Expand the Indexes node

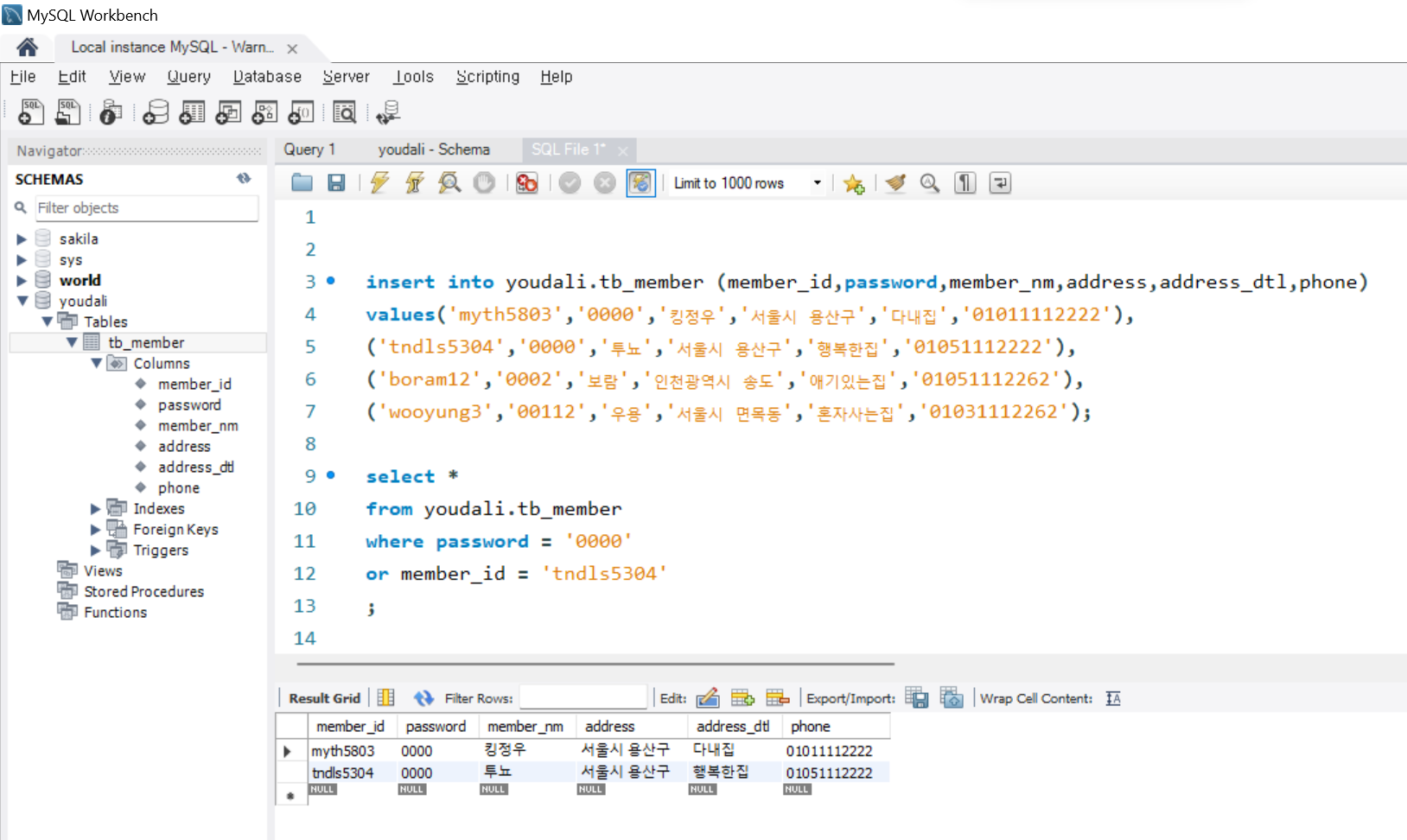(x=96, y=508)
